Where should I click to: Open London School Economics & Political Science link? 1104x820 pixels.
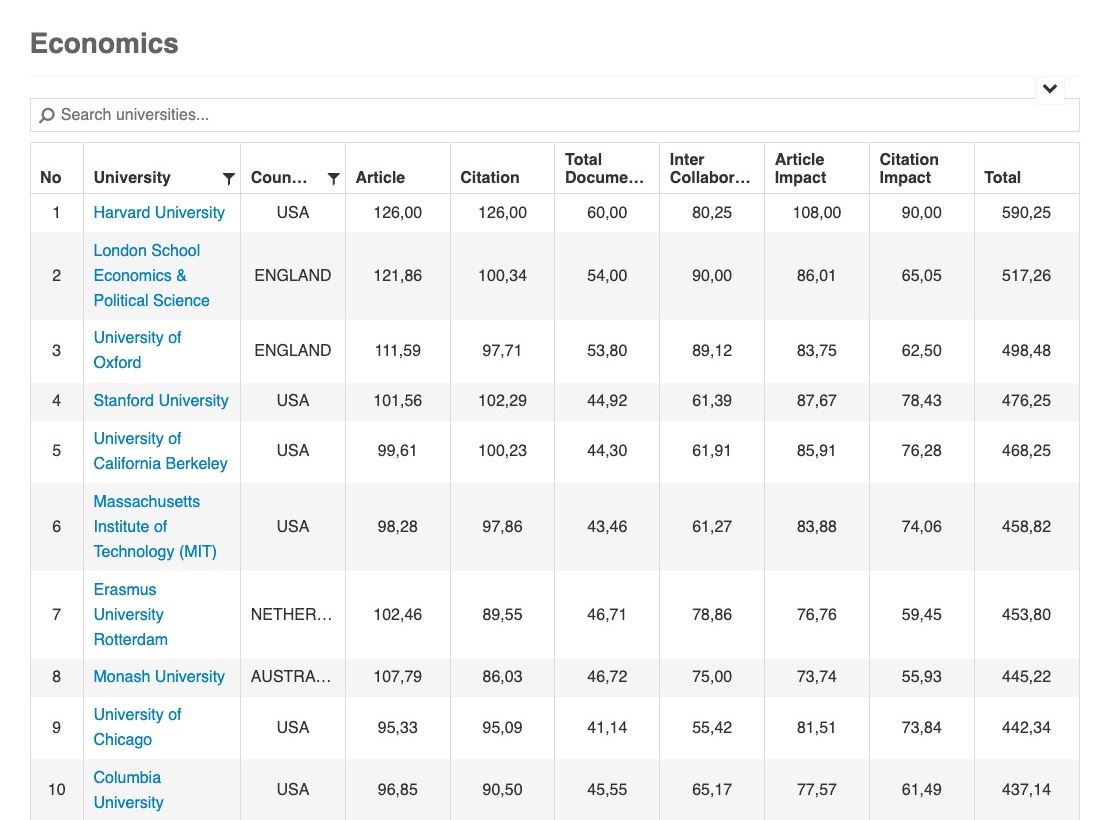pyautogui.click(x=150, y=275)
